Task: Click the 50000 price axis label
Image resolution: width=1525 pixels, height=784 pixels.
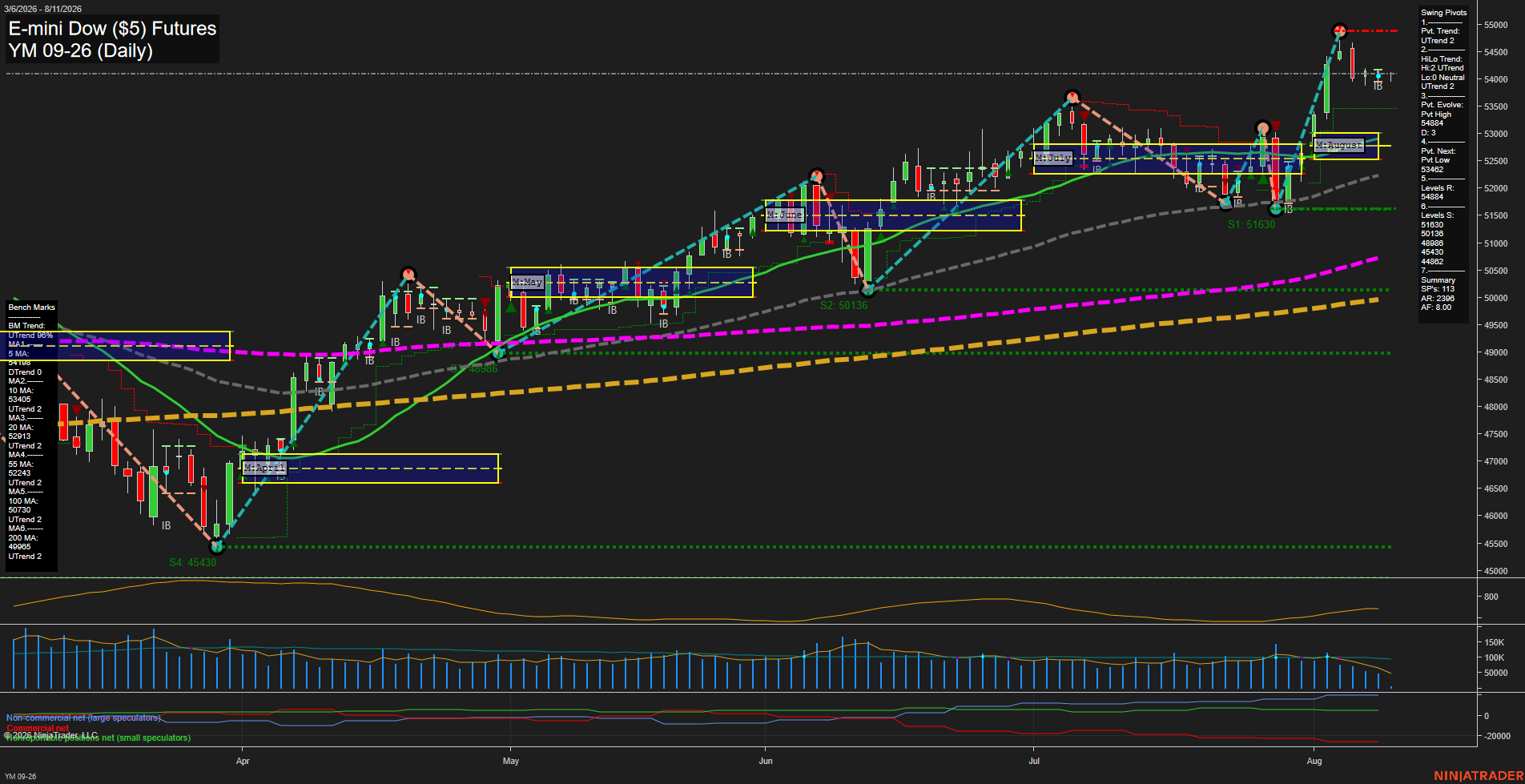Action: (x=1495, y=298)
